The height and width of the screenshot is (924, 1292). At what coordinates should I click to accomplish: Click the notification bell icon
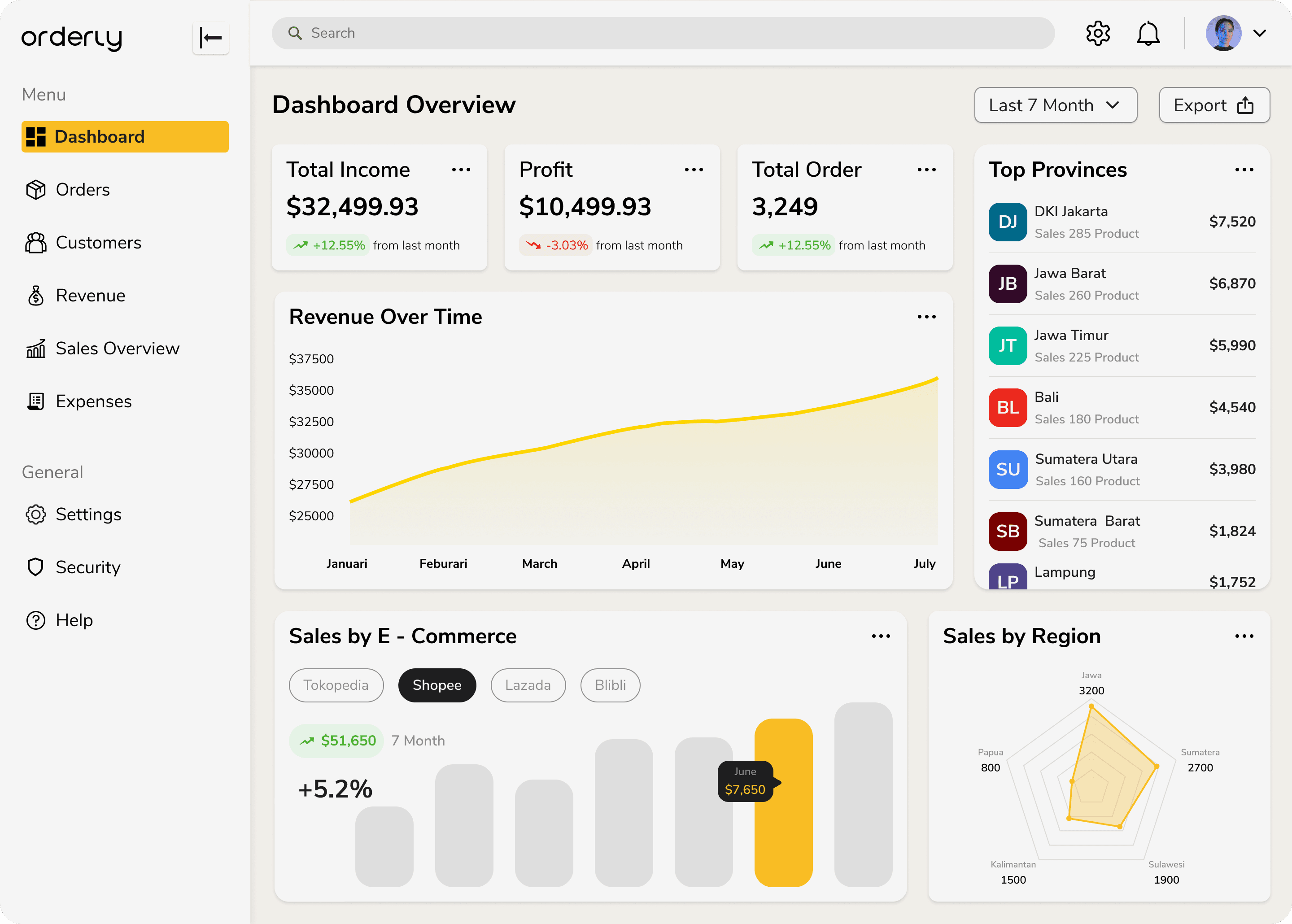1148,34
